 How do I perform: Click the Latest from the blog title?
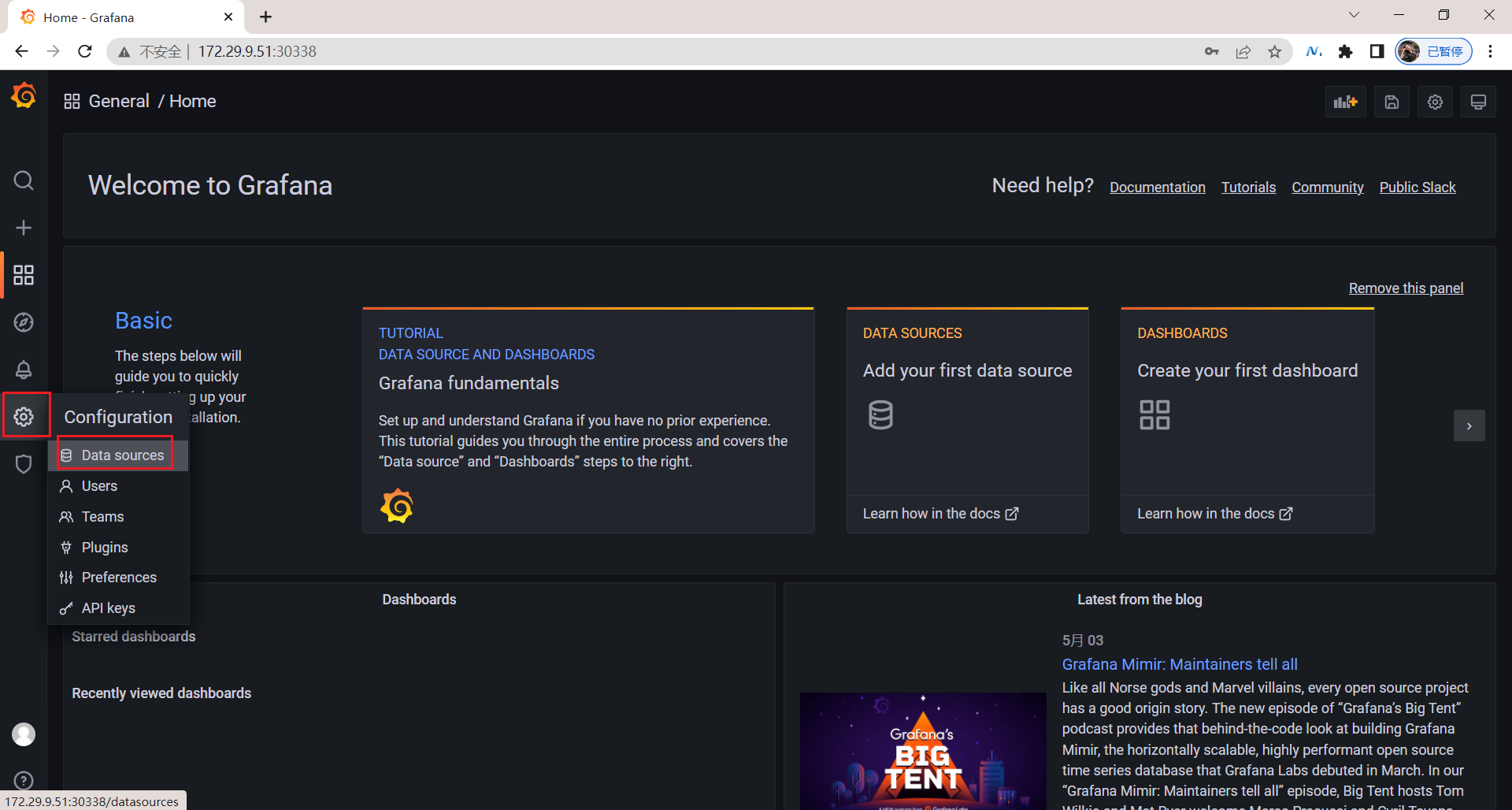(x=1140, y=600)
